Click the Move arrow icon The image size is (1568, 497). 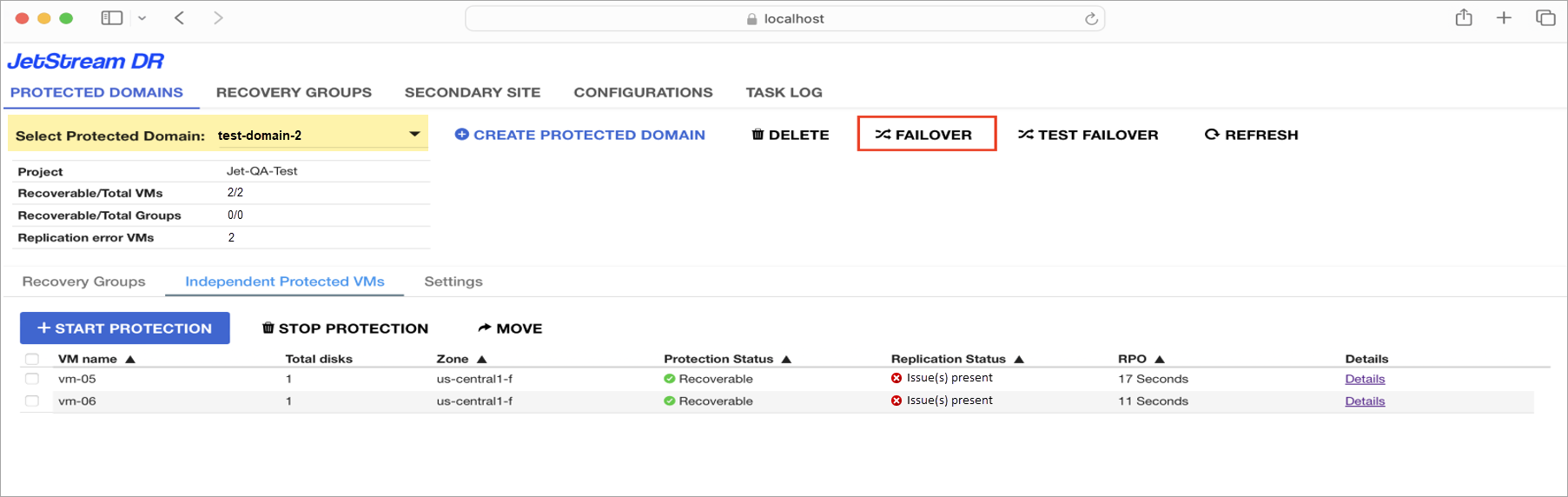[485, 328]
